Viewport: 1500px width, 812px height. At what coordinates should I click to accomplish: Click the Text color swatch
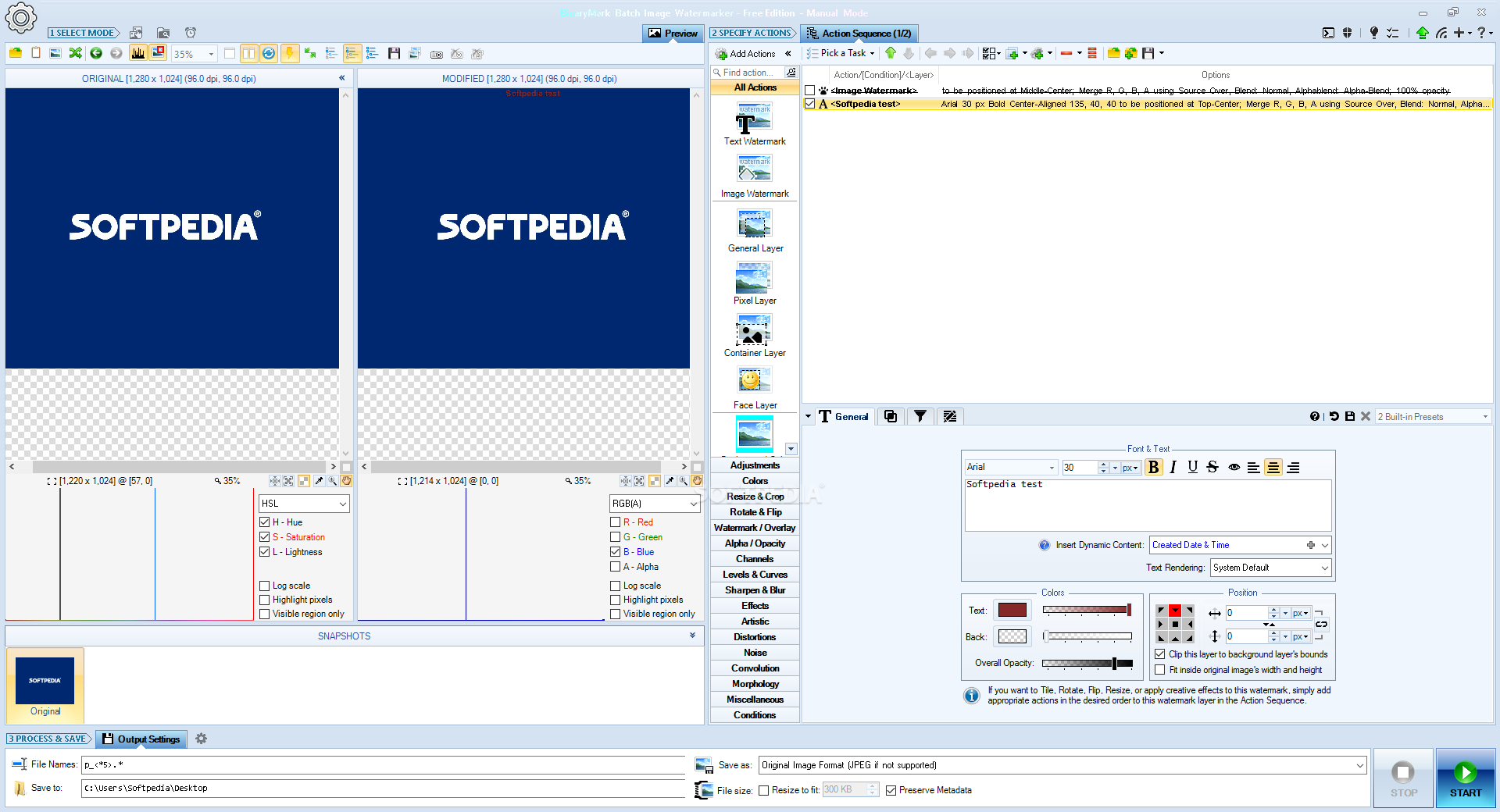[1012, 610]
